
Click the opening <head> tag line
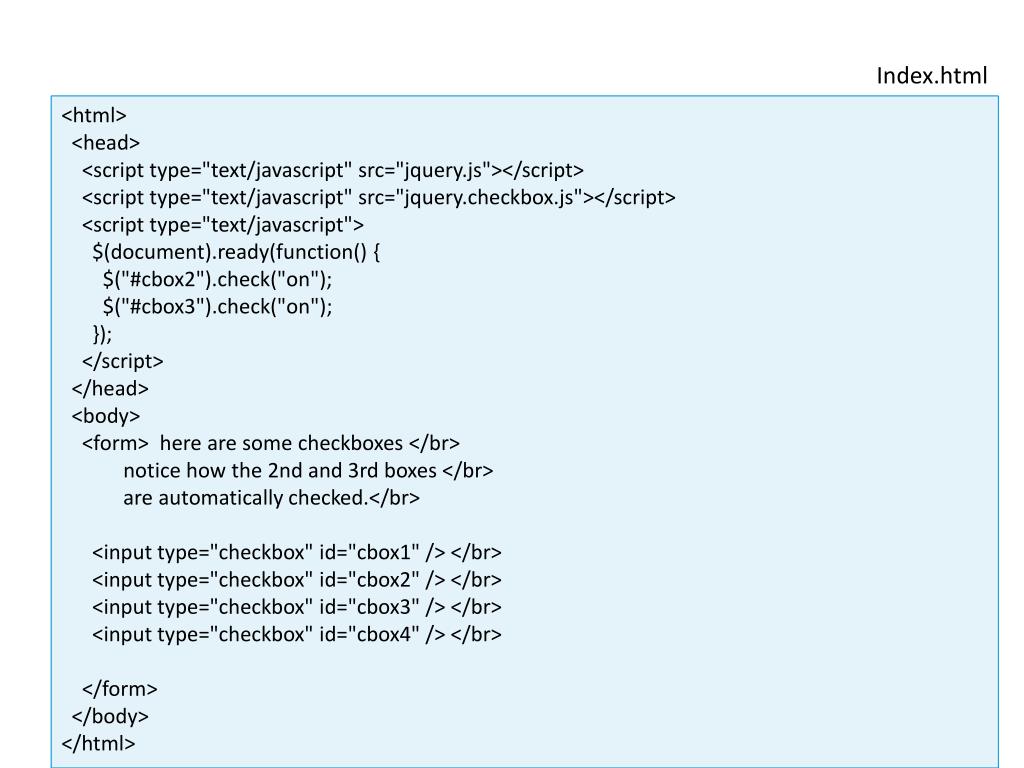coord(106,143)
